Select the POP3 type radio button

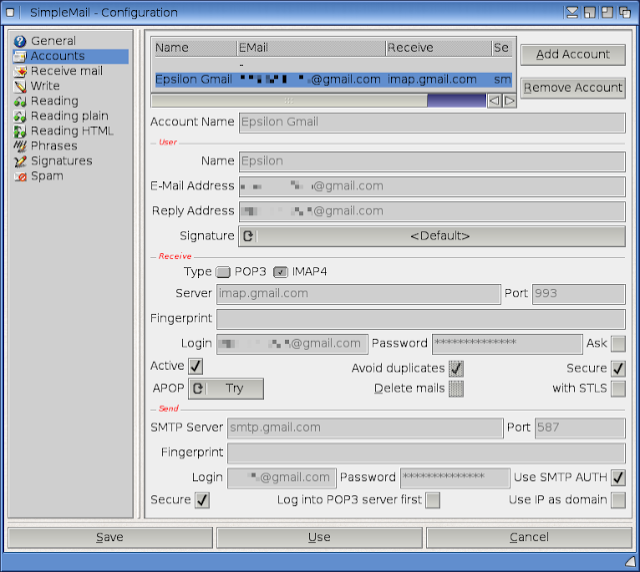point(223,272)
